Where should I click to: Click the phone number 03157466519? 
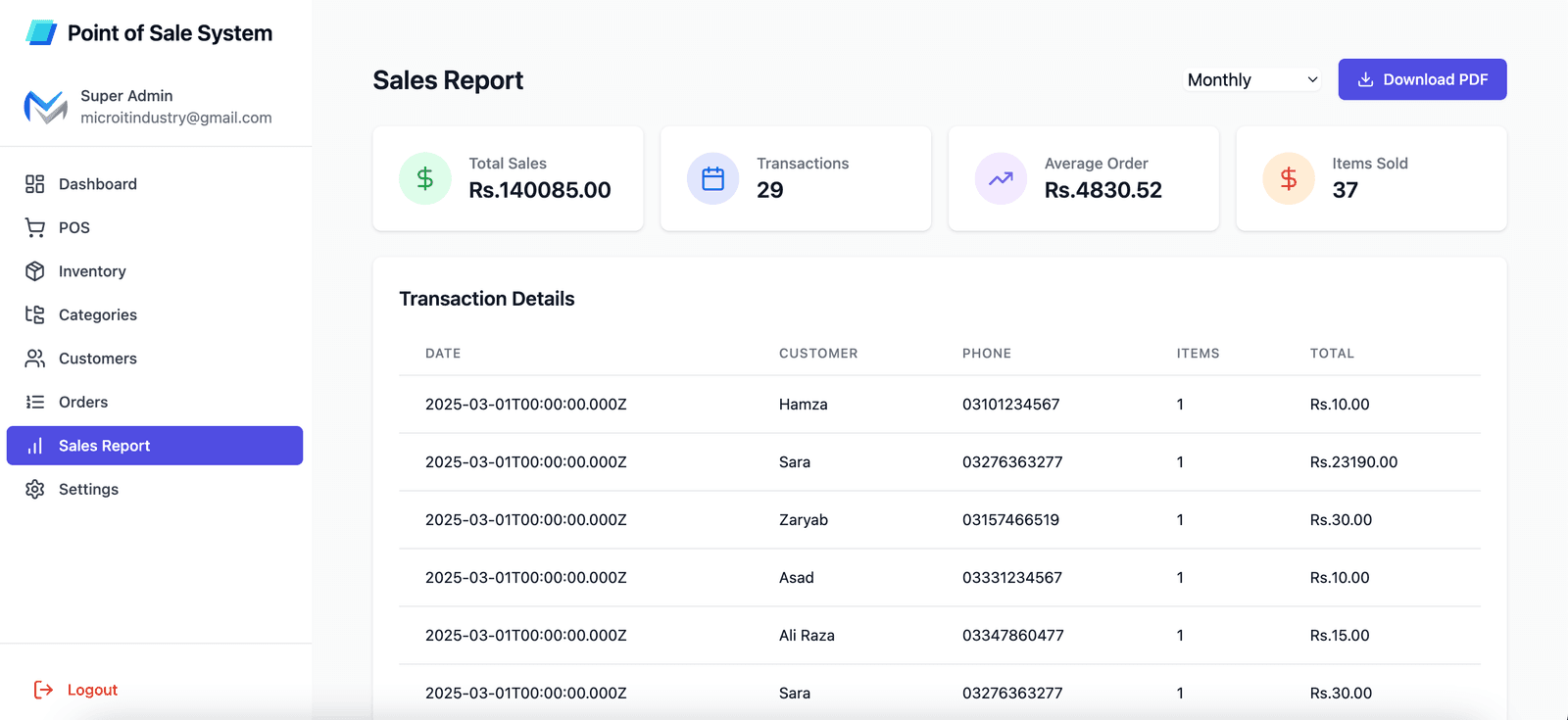pyautogui.click(x=1010, y=520)
